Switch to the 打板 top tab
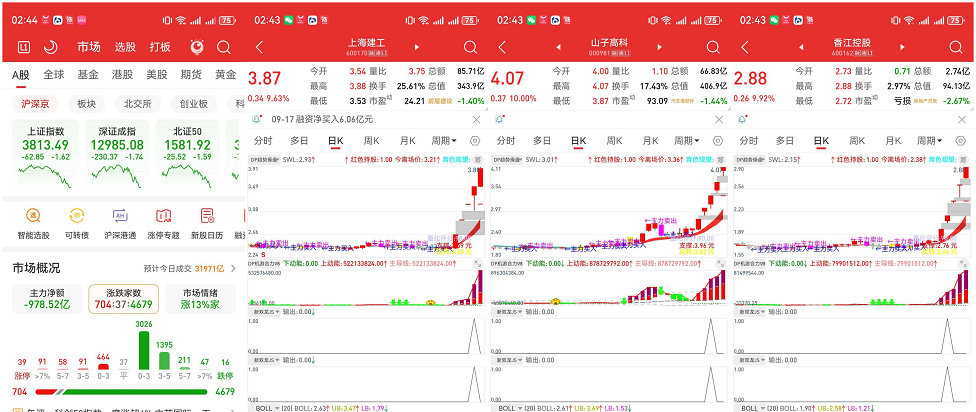976x412 pixels. pyautogui.click(x=160, y=47)
